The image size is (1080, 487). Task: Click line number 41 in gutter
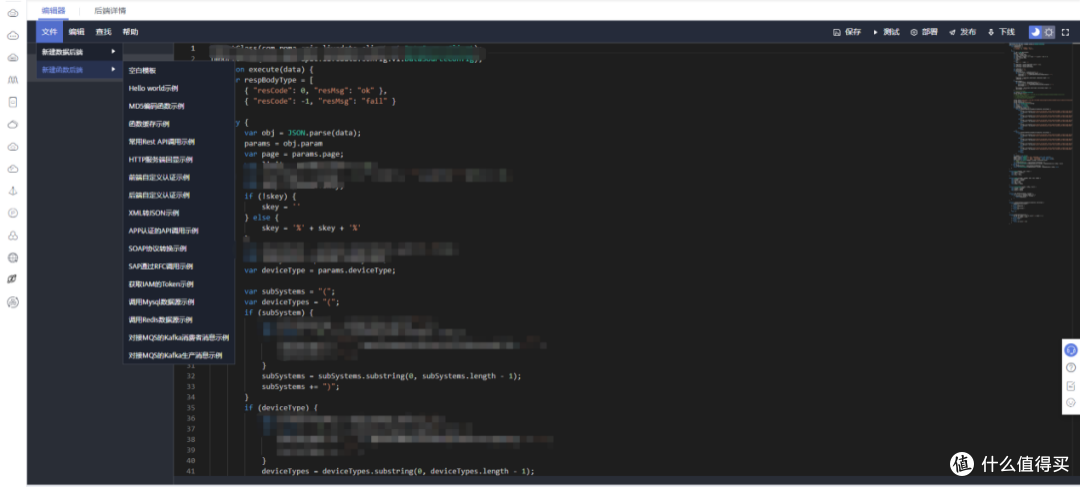click(191, 471)
